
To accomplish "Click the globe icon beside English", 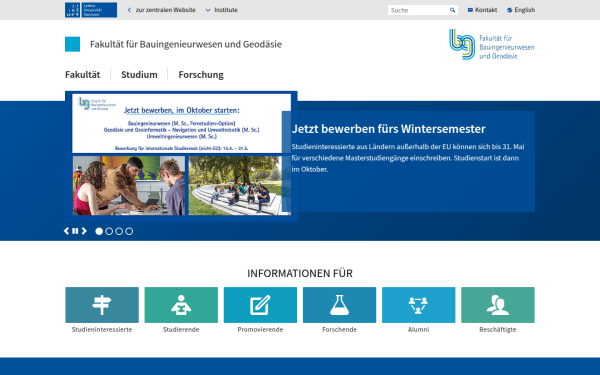I will coord(509,10).
